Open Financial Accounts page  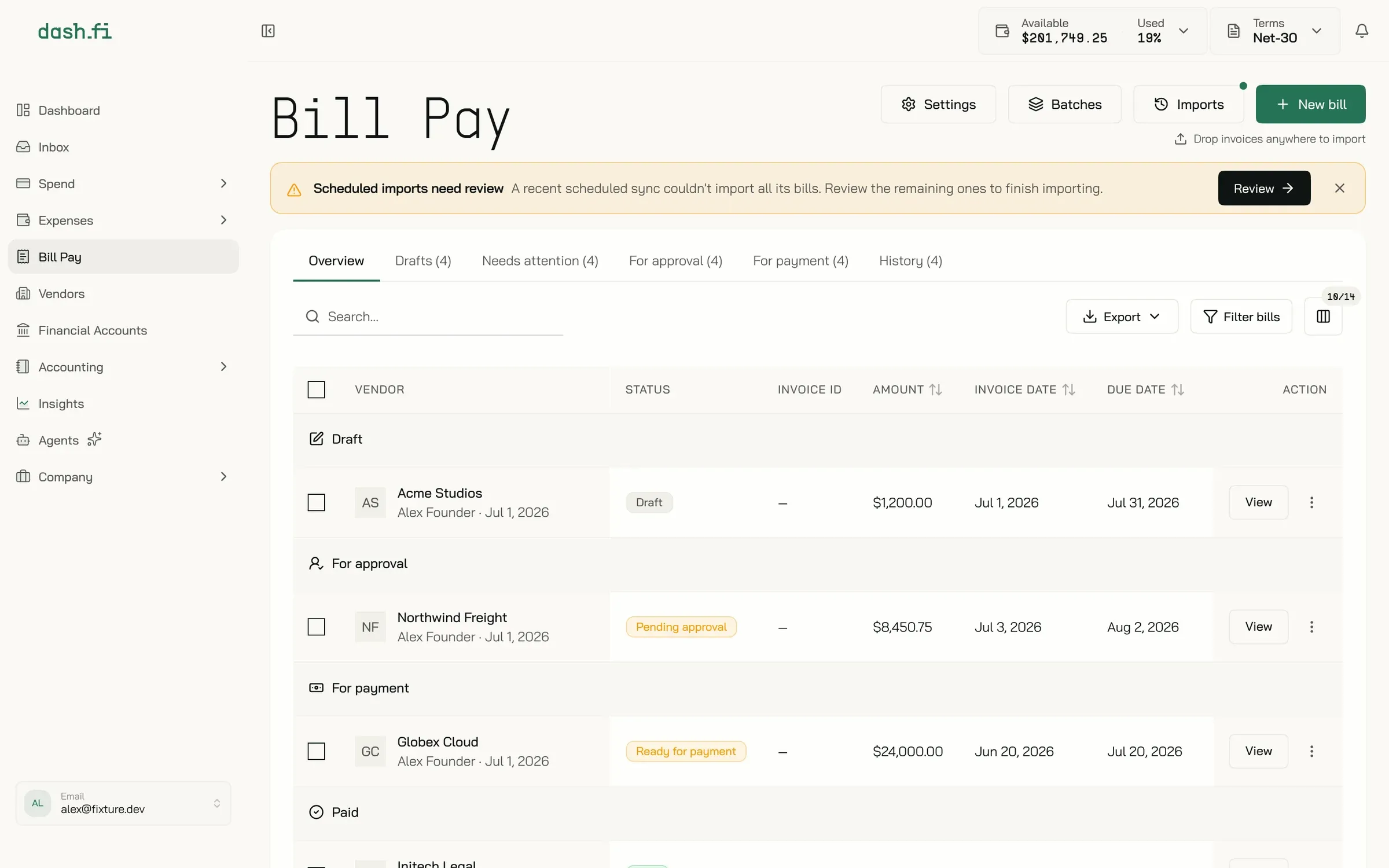pyautogui.click(x=123, y=330)
